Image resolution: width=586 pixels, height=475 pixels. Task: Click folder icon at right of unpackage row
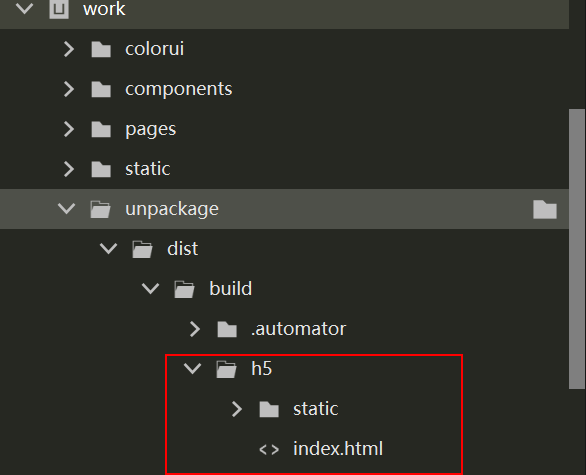click(545, 209)
